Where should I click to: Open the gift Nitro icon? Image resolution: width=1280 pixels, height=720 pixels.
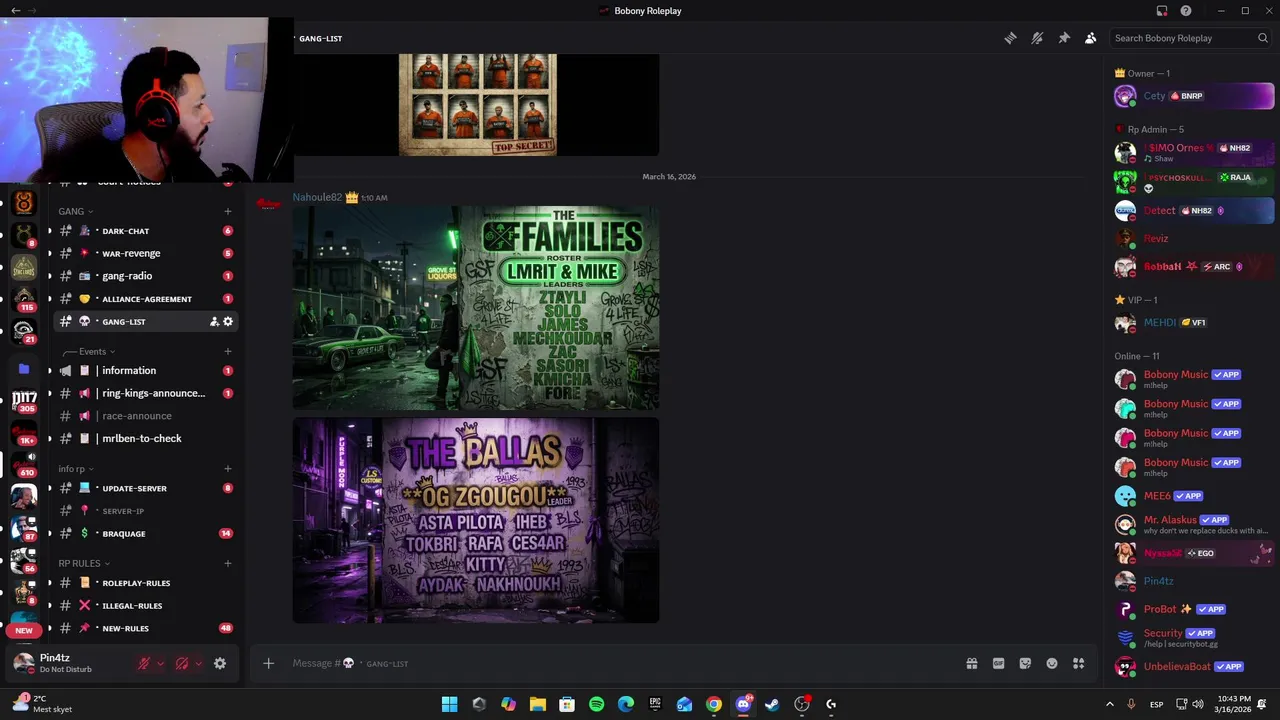click(971, 663)
